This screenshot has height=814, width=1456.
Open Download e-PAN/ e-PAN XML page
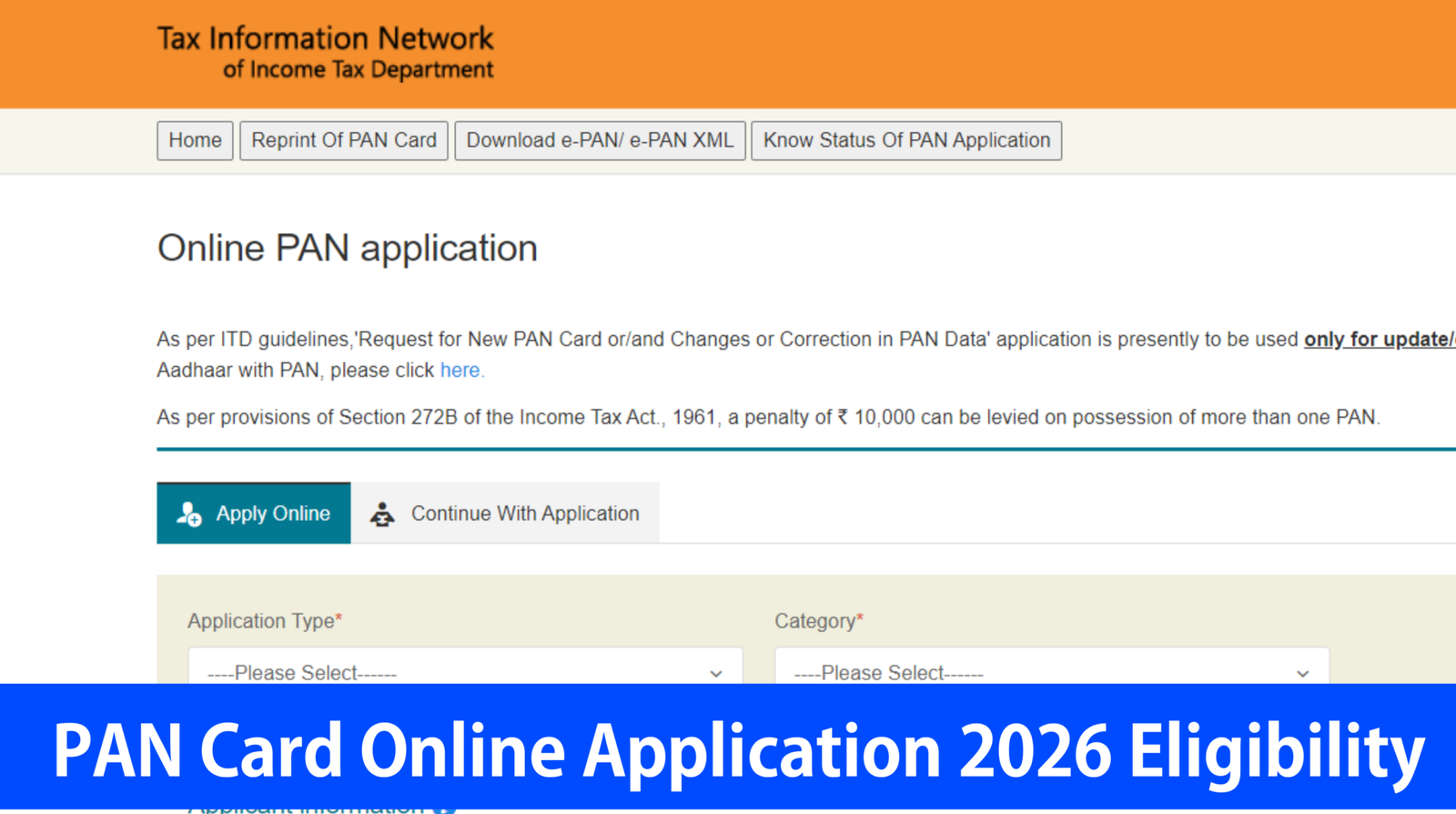click(600, 140)
